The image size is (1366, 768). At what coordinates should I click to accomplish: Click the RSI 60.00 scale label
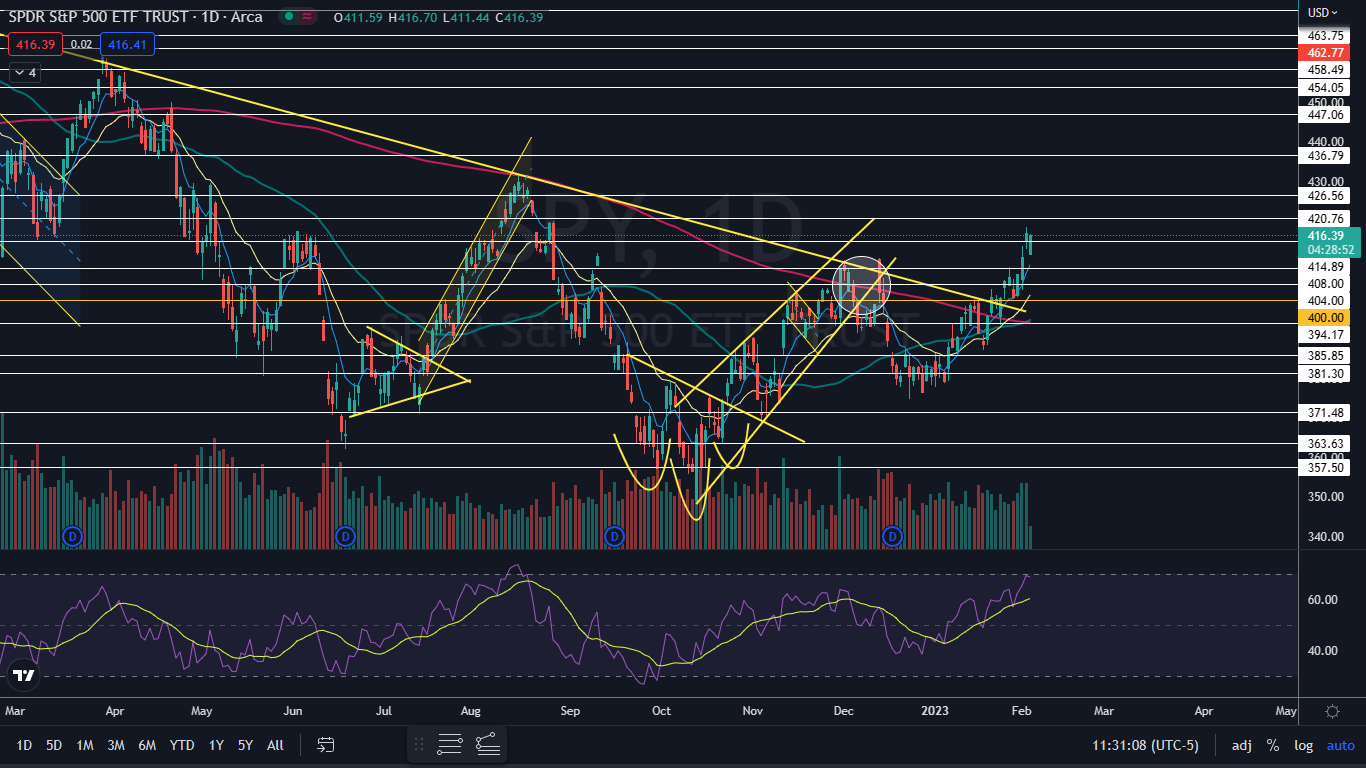[1323, 599]
